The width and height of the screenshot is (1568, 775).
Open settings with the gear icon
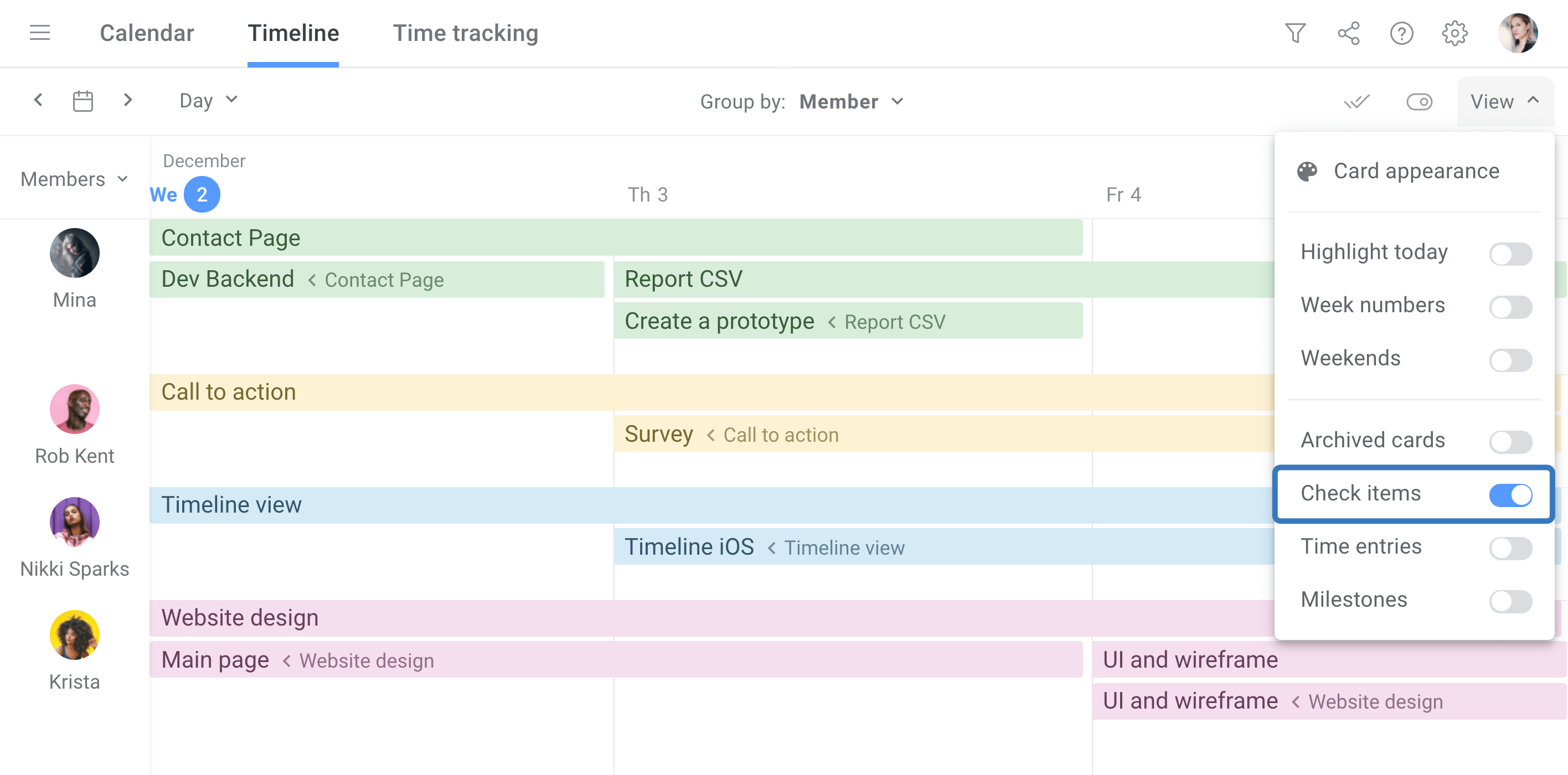point(1455,33)
